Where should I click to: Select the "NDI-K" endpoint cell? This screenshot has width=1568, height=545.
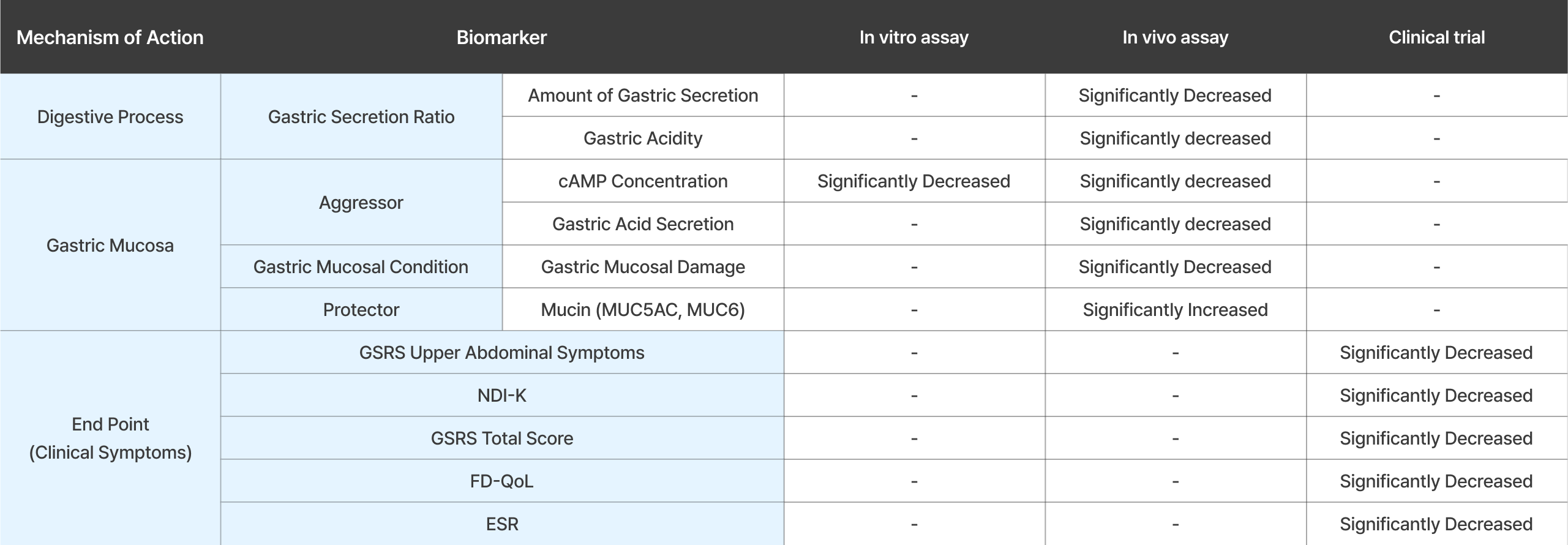coord(501,396)
